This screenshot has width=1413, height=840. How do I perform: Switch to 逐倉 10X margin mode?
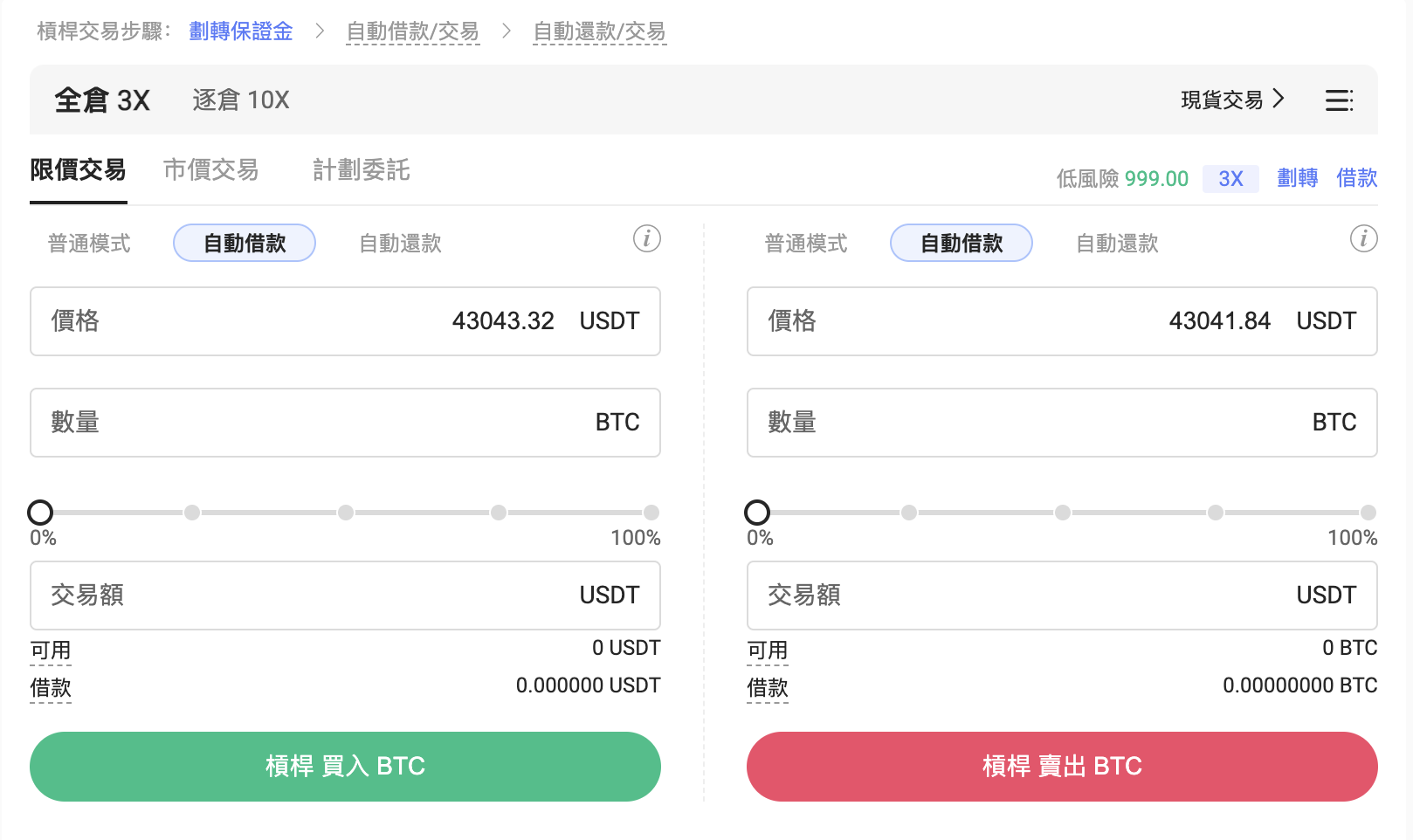tap(241, 100)
